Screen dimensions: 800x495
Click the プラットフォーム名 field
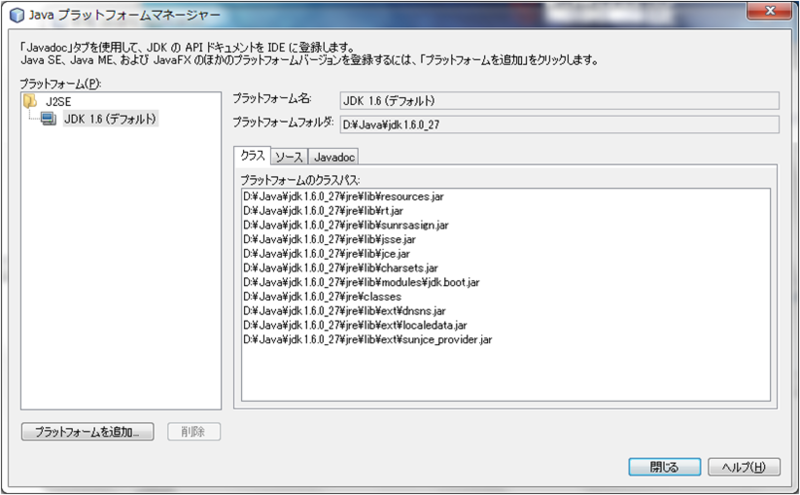pos(559,101)
